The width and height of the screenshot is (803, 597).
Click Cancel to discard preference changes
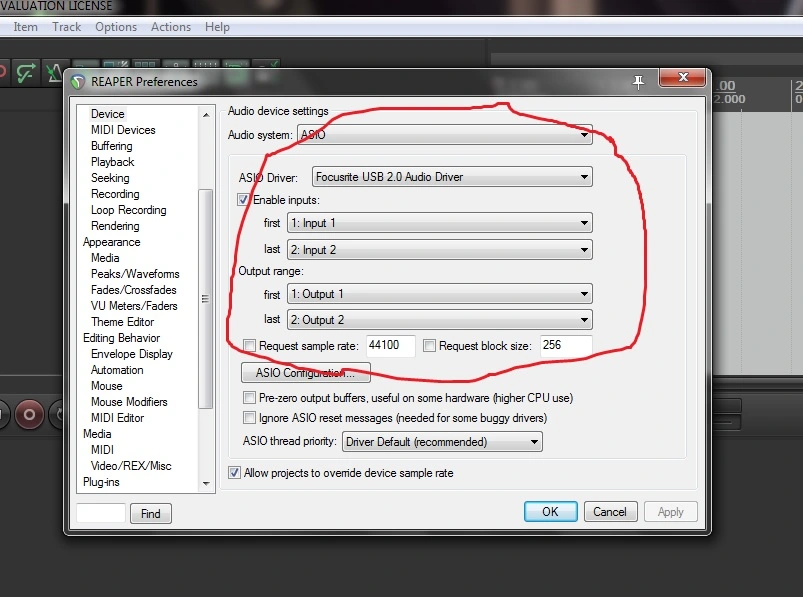pos(610,511)
